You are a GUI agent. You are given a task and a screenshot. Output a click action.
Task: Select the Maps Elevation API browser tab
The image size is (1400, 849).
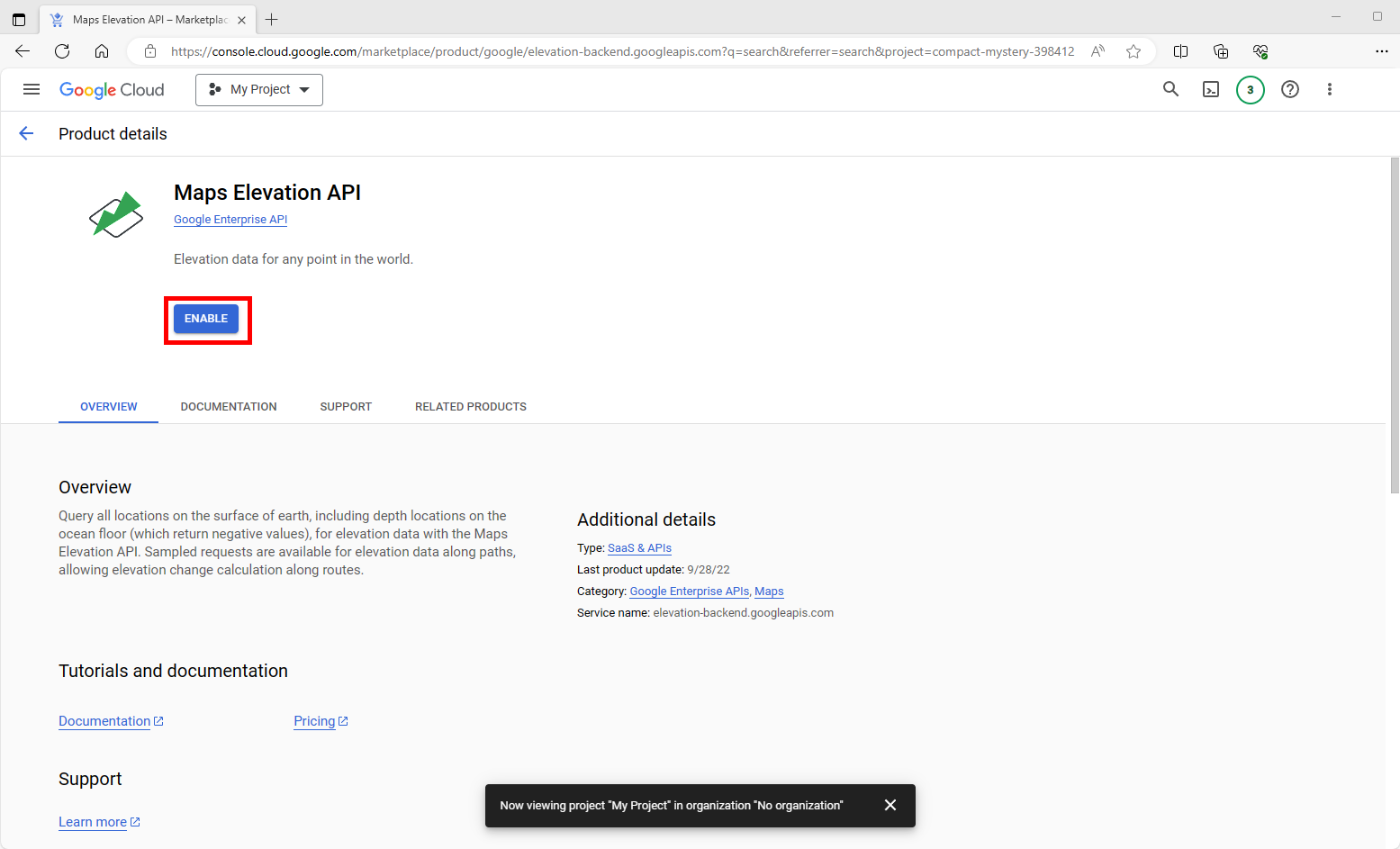click(x=148, y=20)
